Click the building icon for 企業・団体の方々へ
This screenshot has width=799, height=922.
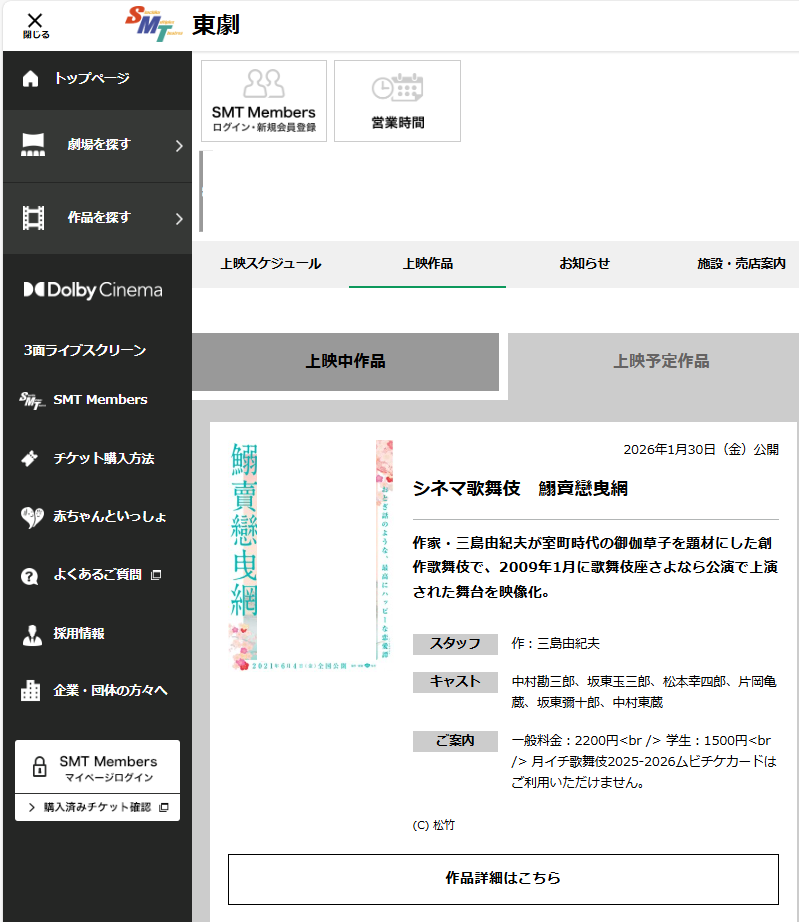pos(31,690)
